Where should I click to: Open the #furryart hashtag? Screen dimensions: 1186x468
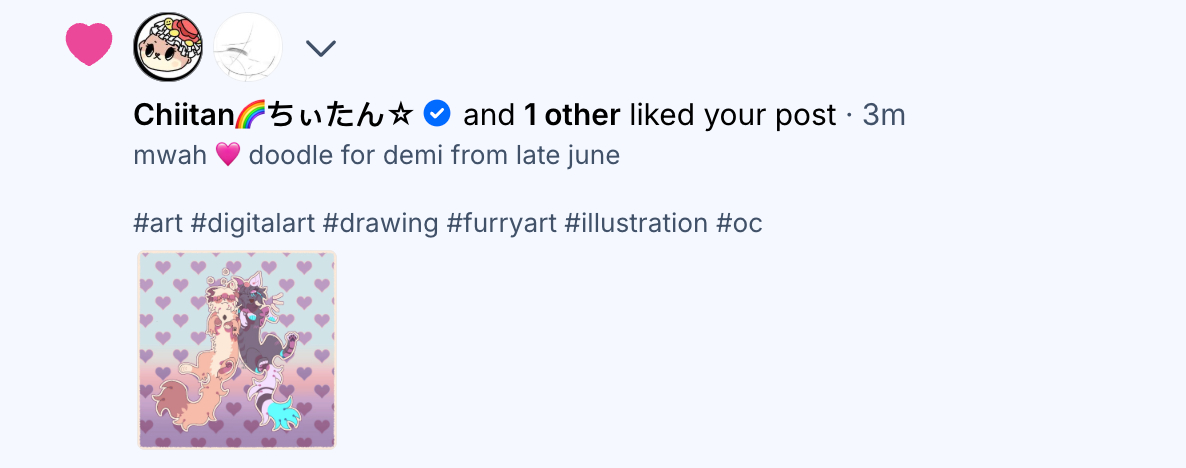[501, 223]
